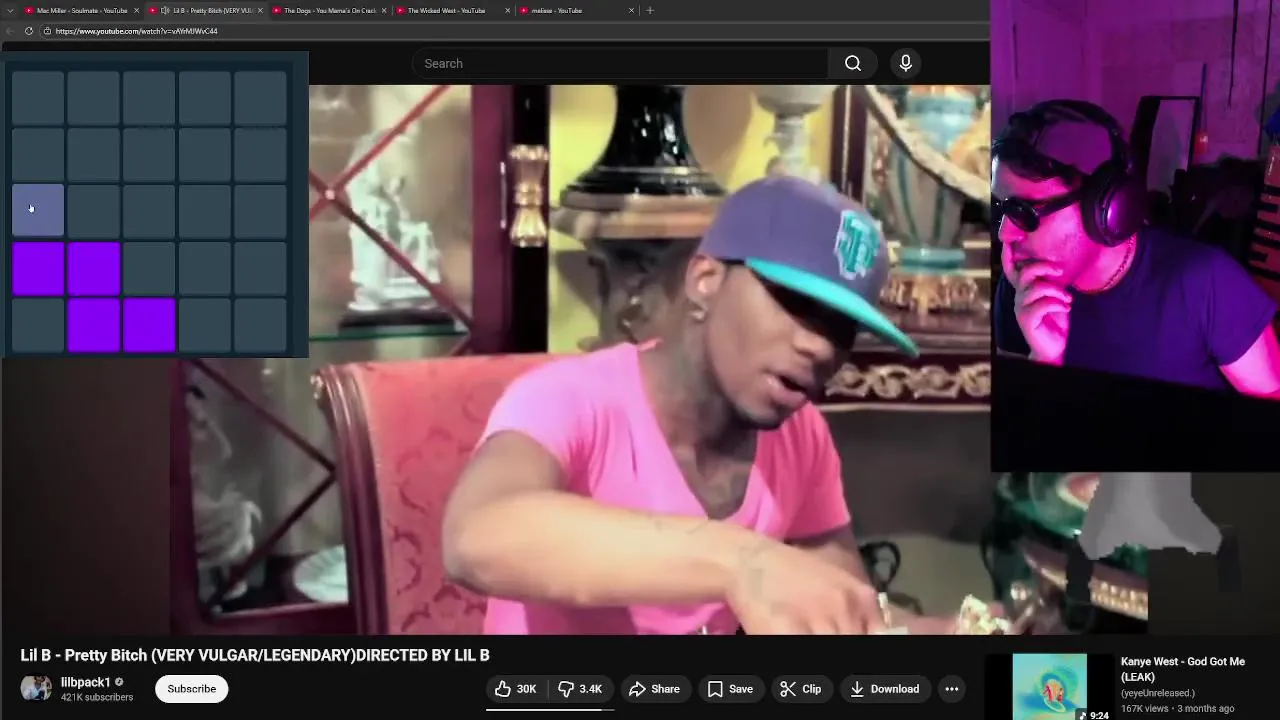Switch to The Dogs - You Mama's tab
Image resolution: width=1280 pixels, height=720 pixels.
point(328,10)
